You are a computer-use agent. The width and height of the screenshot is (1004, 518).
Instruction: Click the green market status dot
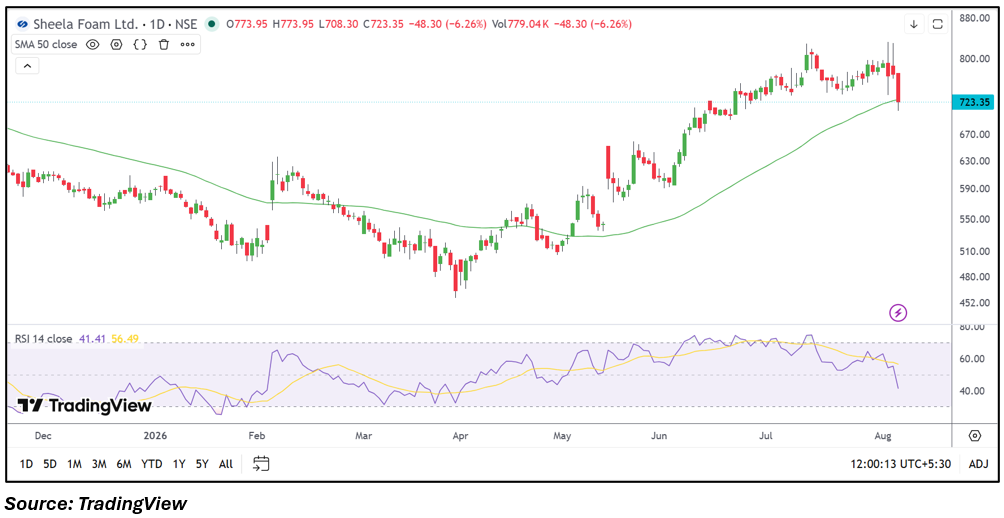coord(211,24)
